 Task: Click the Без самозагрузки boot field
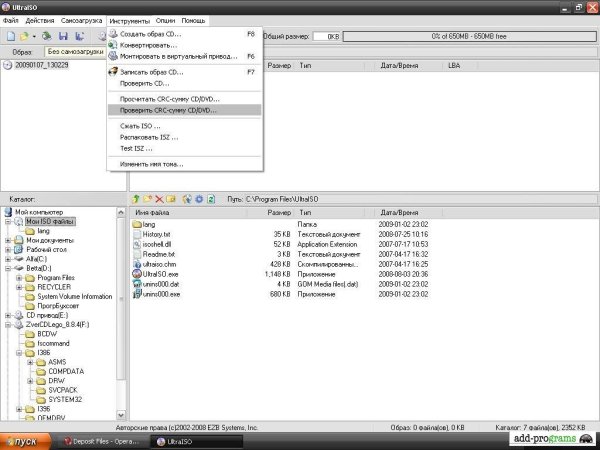click(x=75, y=52)
